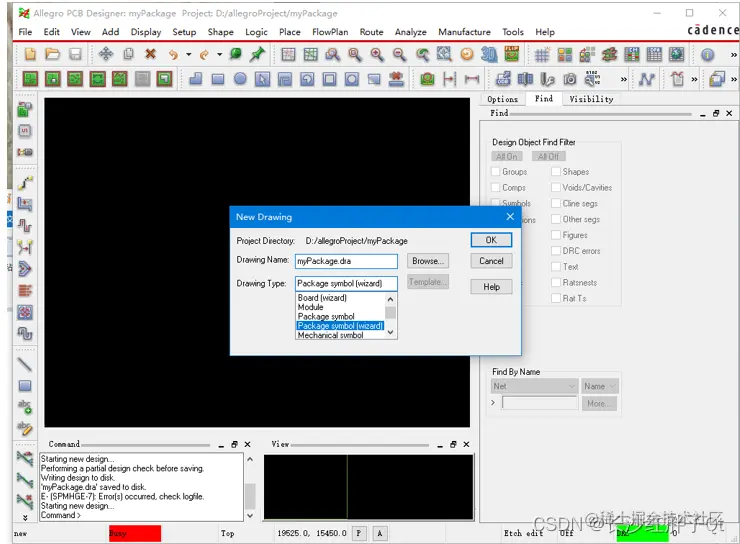Screen dimensions: 740x544
Task: Click the red Busy status indicator
Action: (x=135, y=533)
